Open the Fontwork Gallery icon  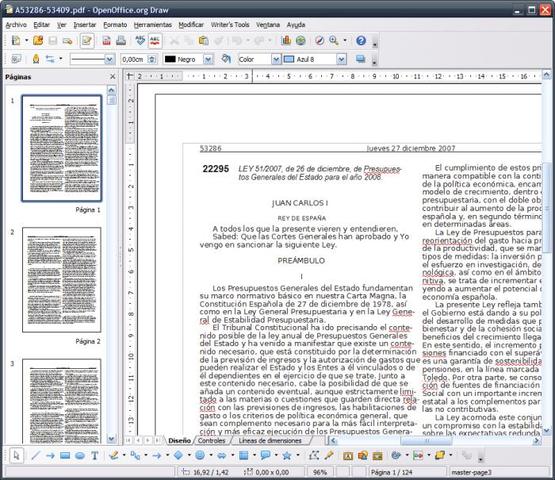(x=348, y=456)
